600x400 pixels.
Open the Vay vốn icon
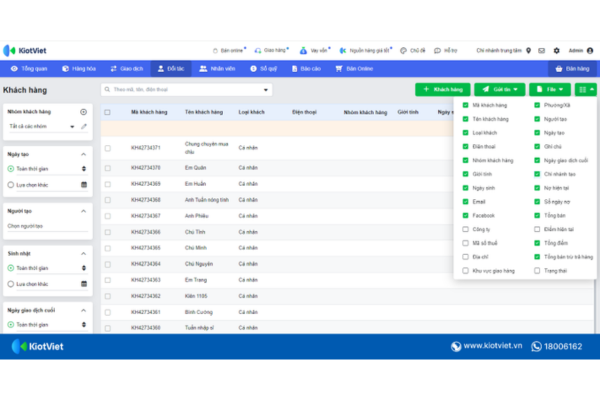tap(303, 51)
